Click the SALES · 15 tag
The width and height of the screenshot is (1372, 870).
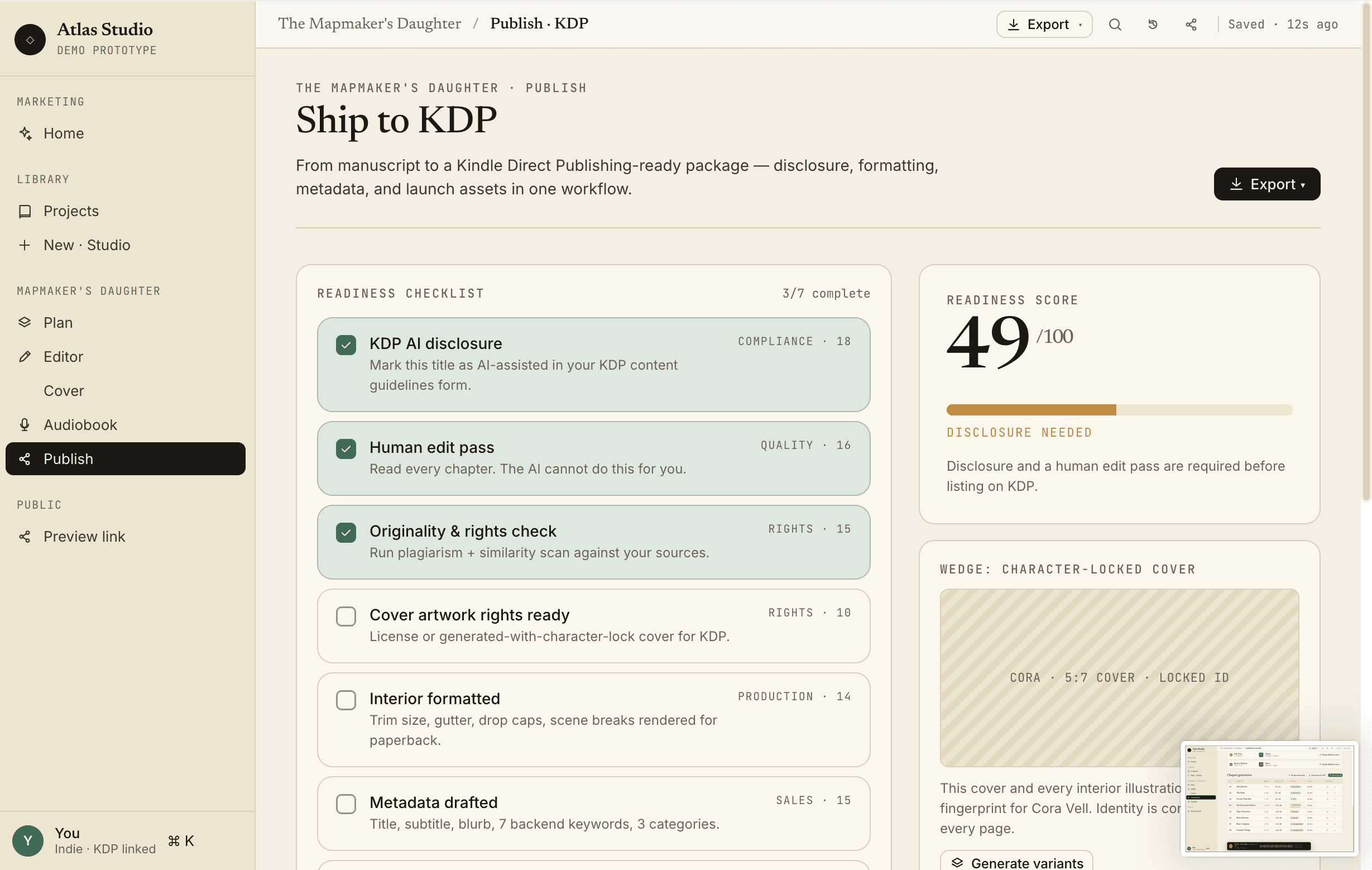(x=813, y=800)
